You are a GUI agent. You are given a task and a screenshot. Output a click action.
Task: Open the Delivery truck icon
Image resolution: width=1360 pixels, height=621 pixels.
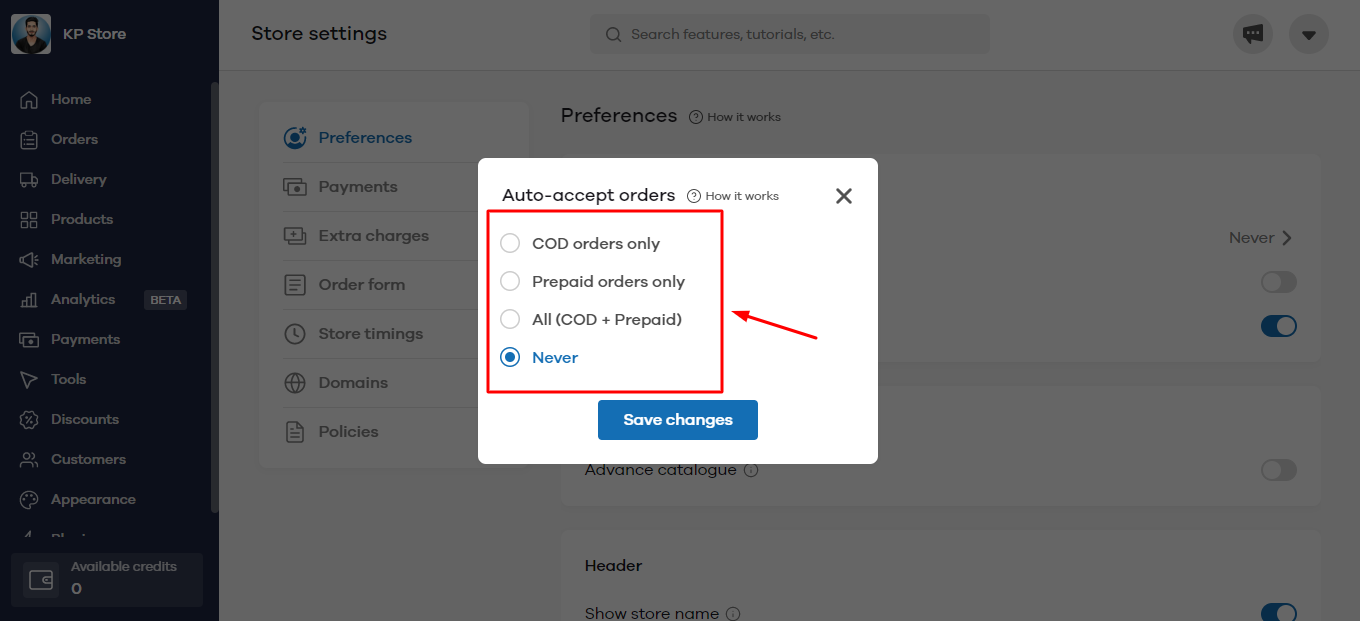tap(30, 179)
